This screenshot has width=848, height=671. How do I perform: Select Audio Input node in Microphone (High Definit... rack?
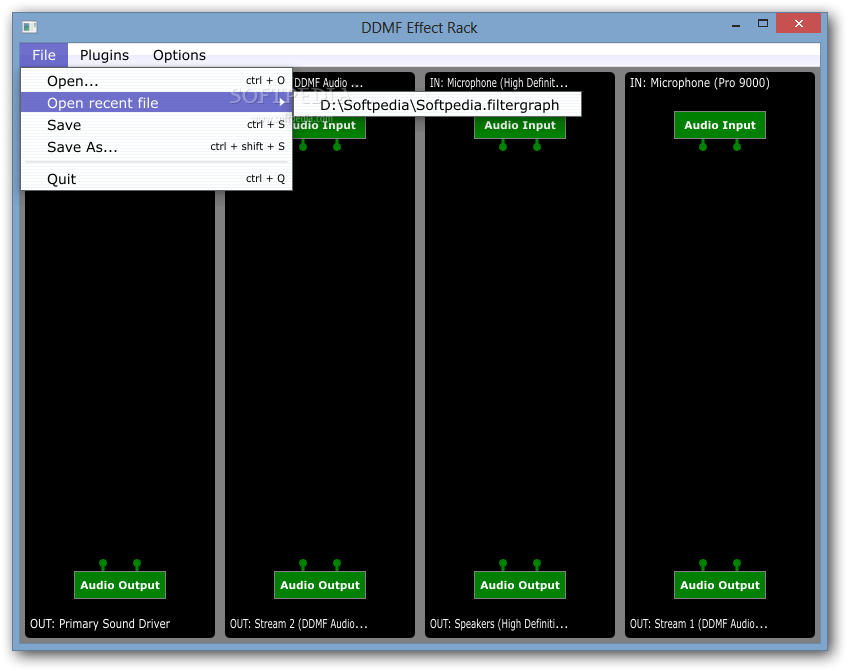pyautogui.click(x=520, y=125)
